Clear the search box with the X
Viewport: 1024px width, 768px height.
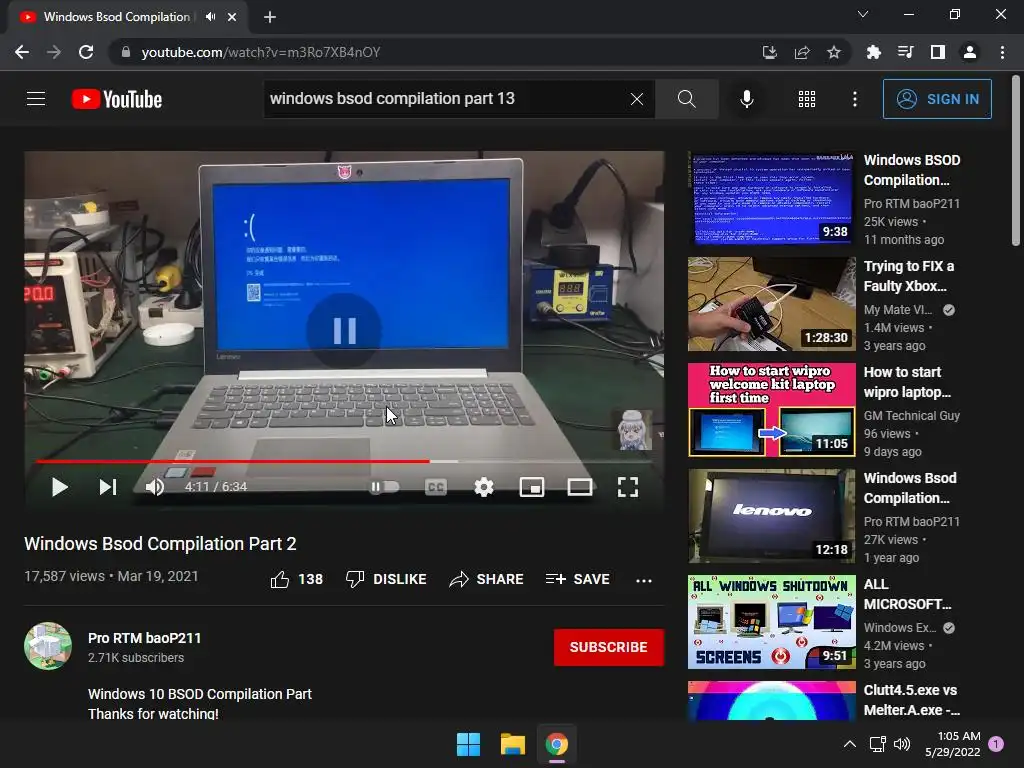tap(637, 99)
